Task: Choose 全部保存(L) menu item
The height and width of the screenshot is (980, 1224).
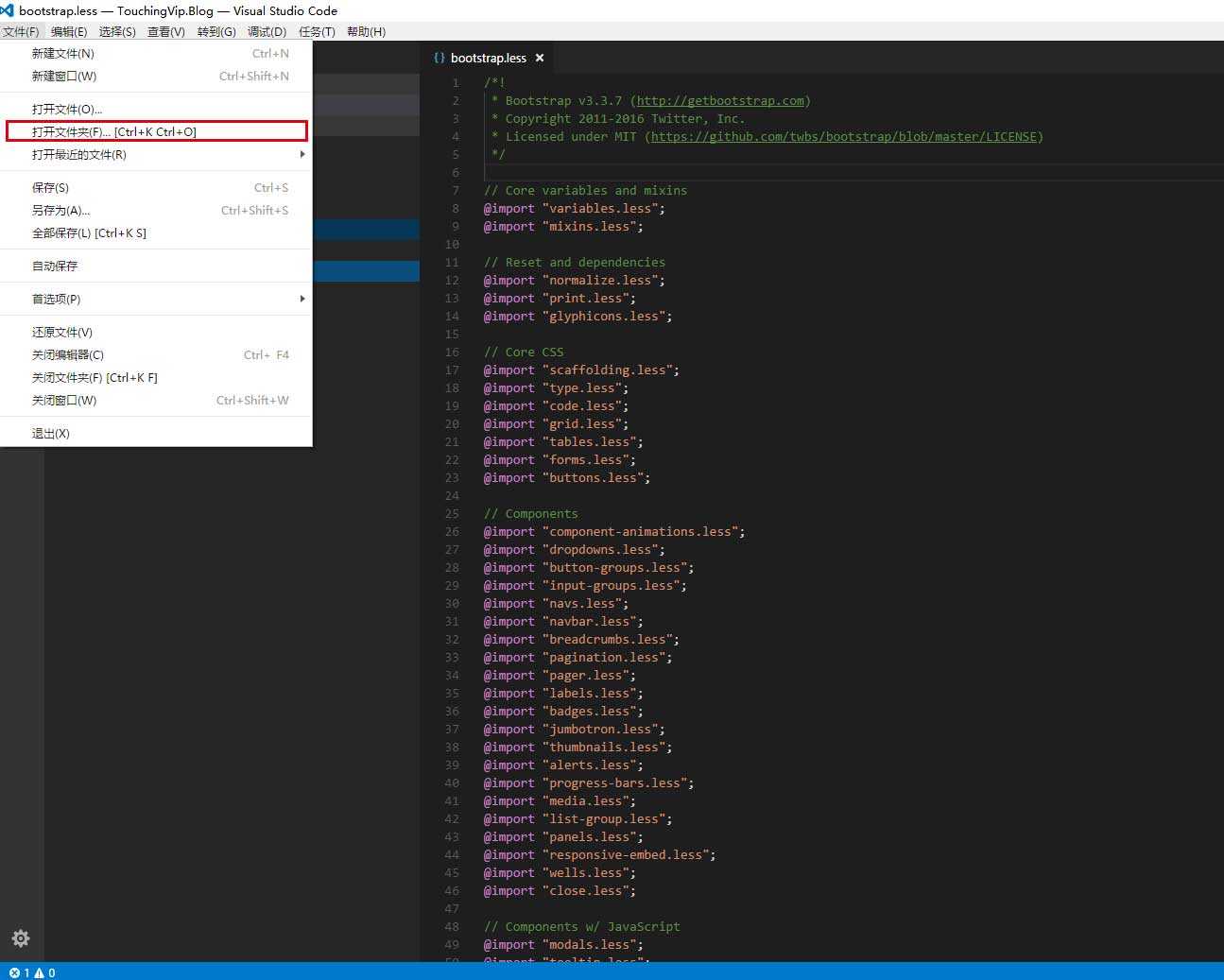Action: click(156, 233)
